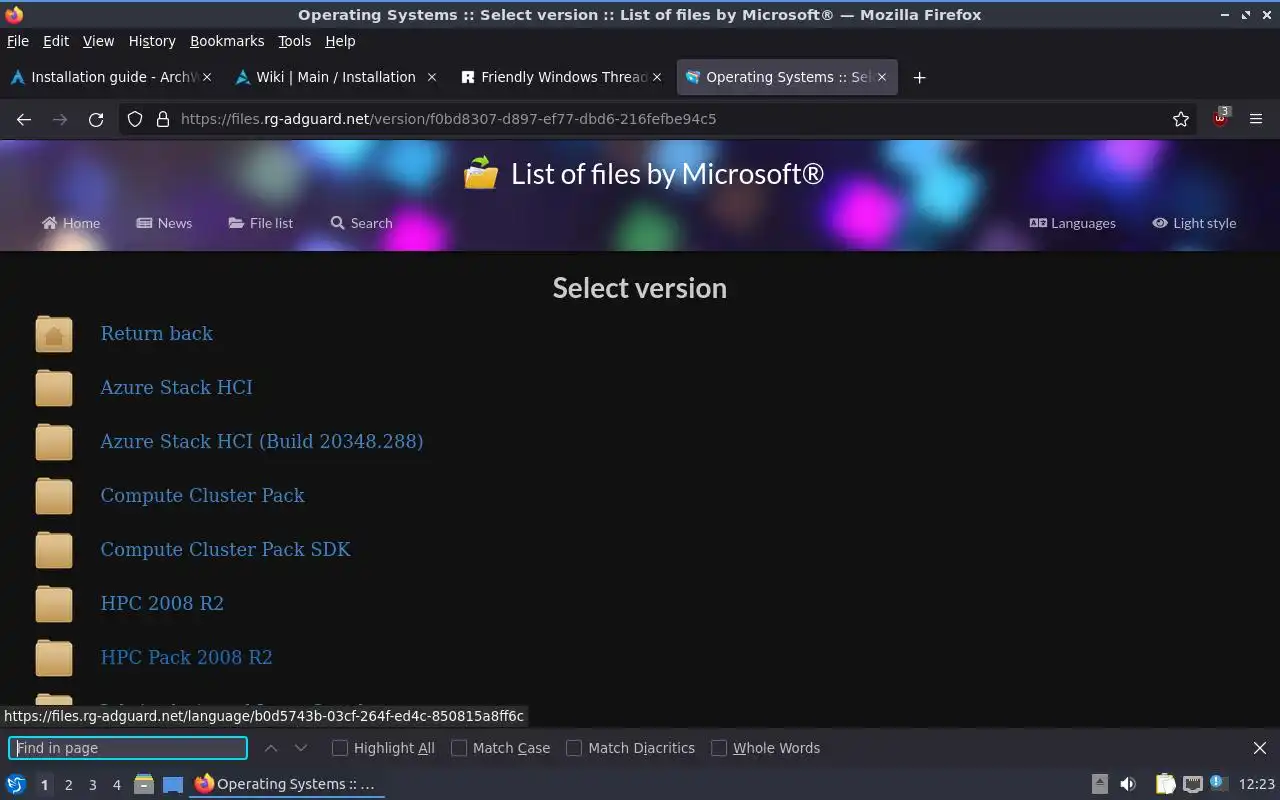The image size is (1280, 800).
Task: Click the Find in page field
Action: 128,748
